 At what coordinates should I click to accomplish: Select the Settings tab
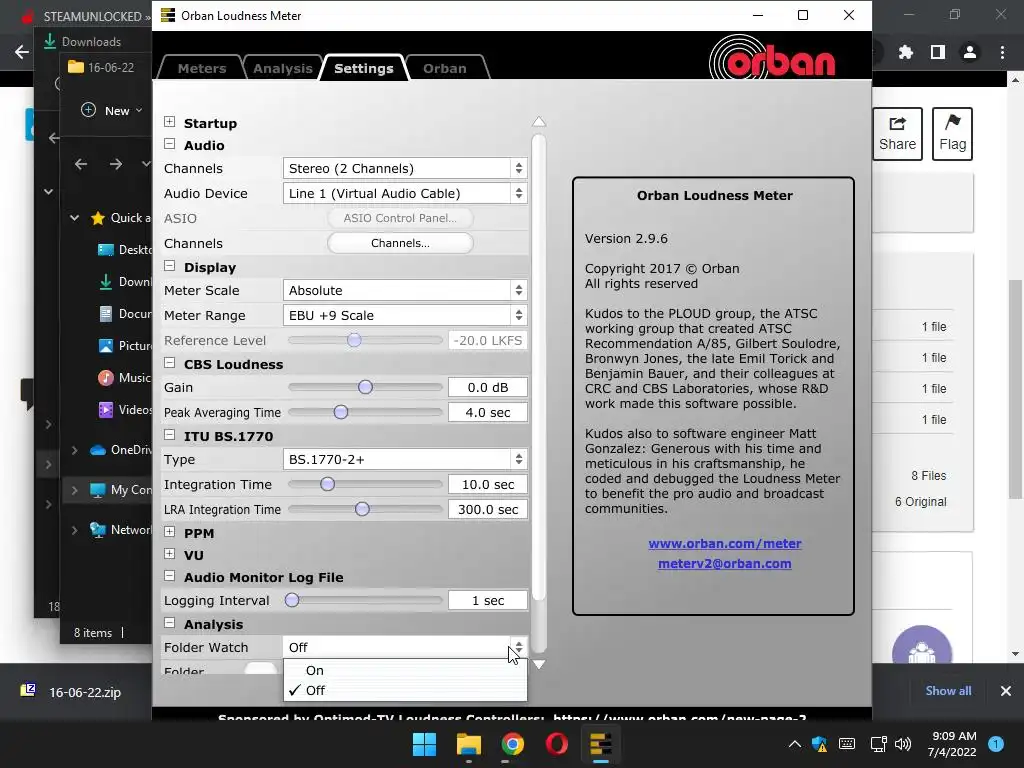coord(364,68)
